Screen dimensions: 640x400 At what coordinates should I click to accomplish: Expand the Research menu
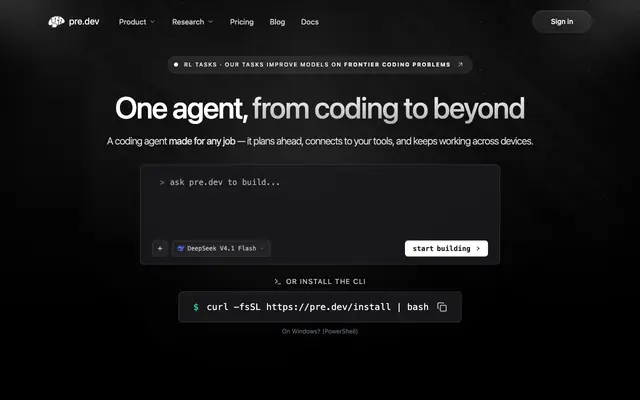point(192,22)
